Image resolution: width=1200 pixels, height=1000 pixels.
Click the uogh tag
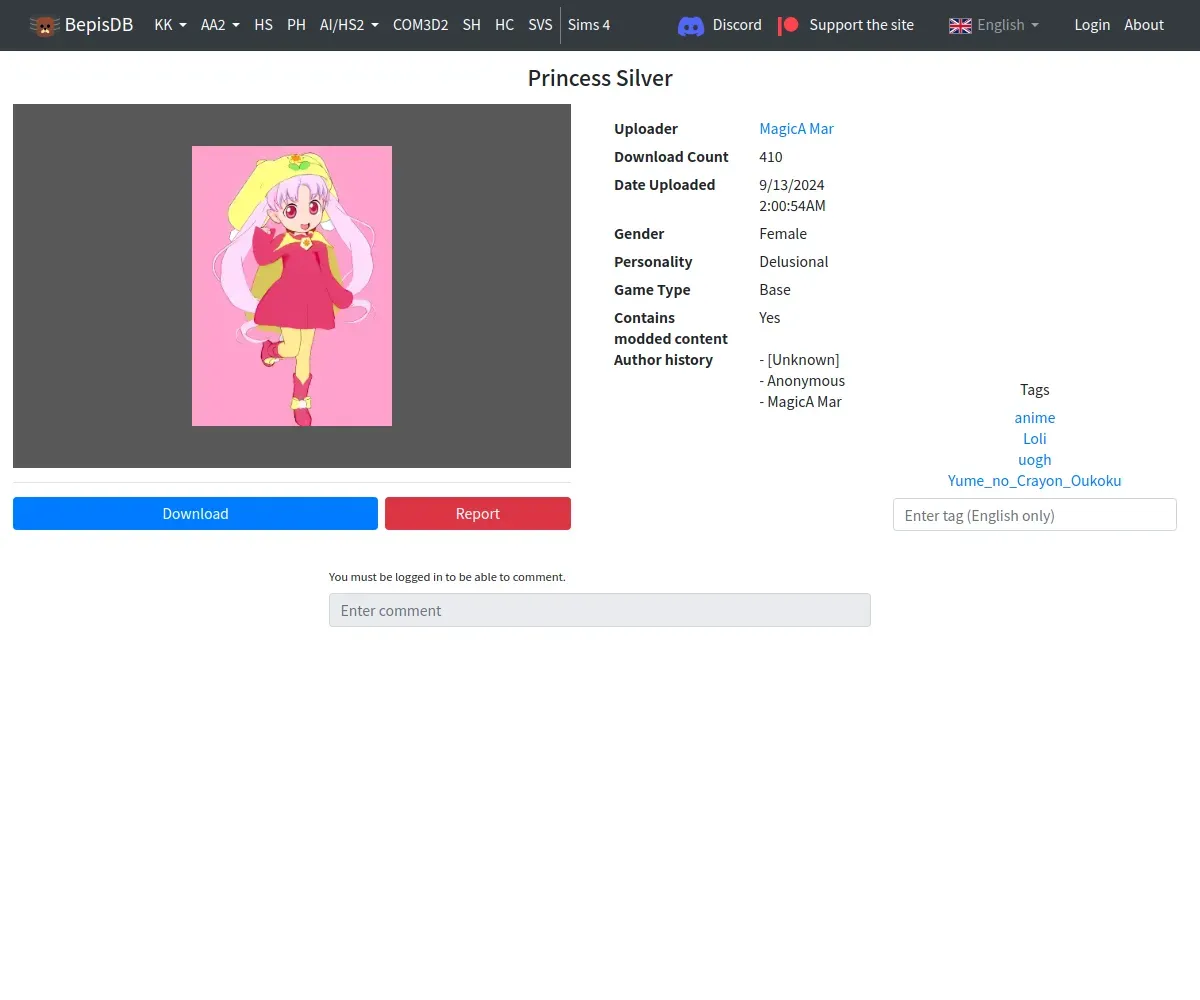click(x=1035, y=460)
